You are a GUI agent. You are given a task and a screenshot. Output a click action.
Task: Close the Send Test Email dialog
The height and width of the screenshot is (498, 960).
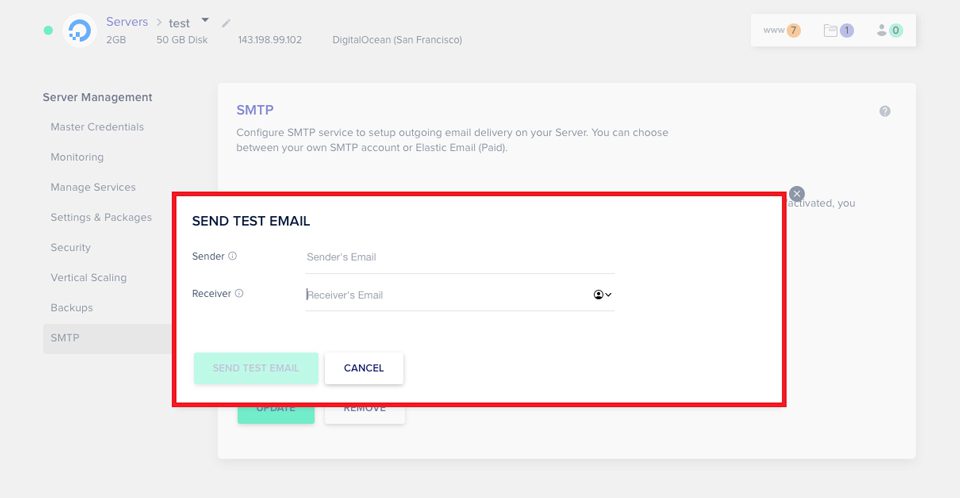[797, 194]
